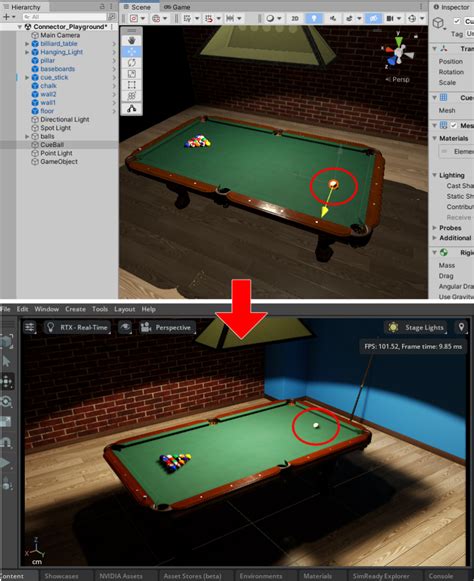Viewport: 474px width, 581px height.
Task: Toggle 2D view mode in Scene
Action: (295, 18)
